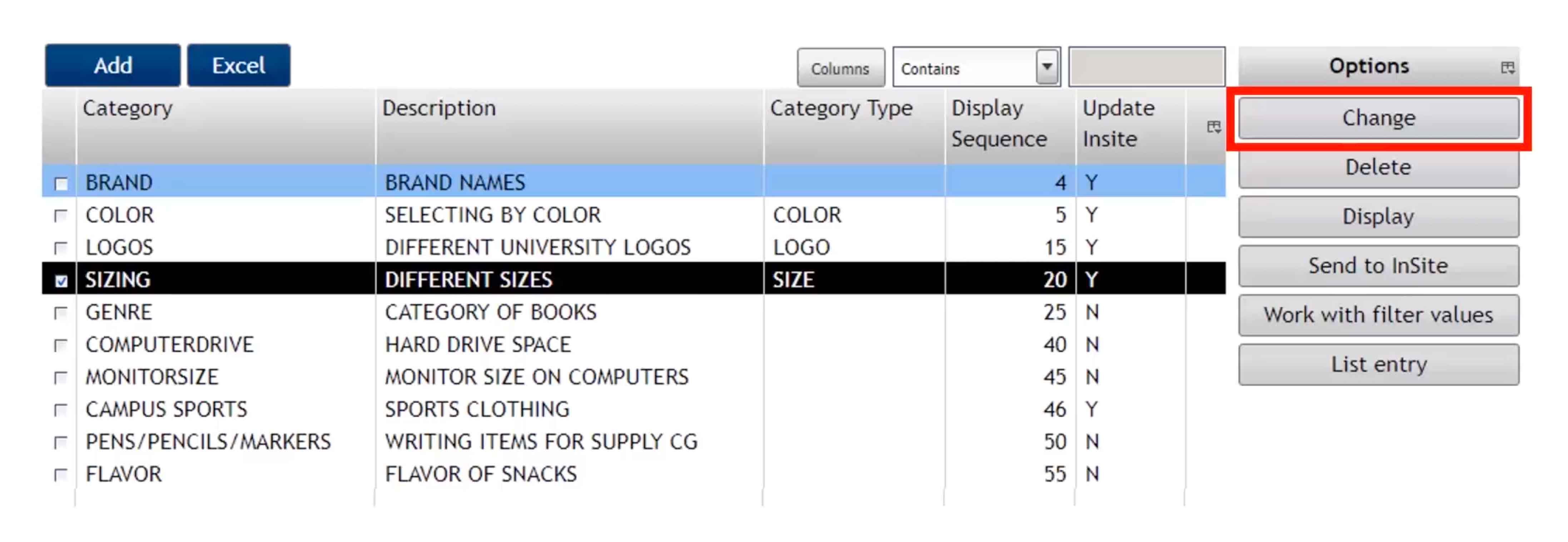Click the List entry button
The height and width of the screenshot is (542, 1568).
tap(1378, 364)
